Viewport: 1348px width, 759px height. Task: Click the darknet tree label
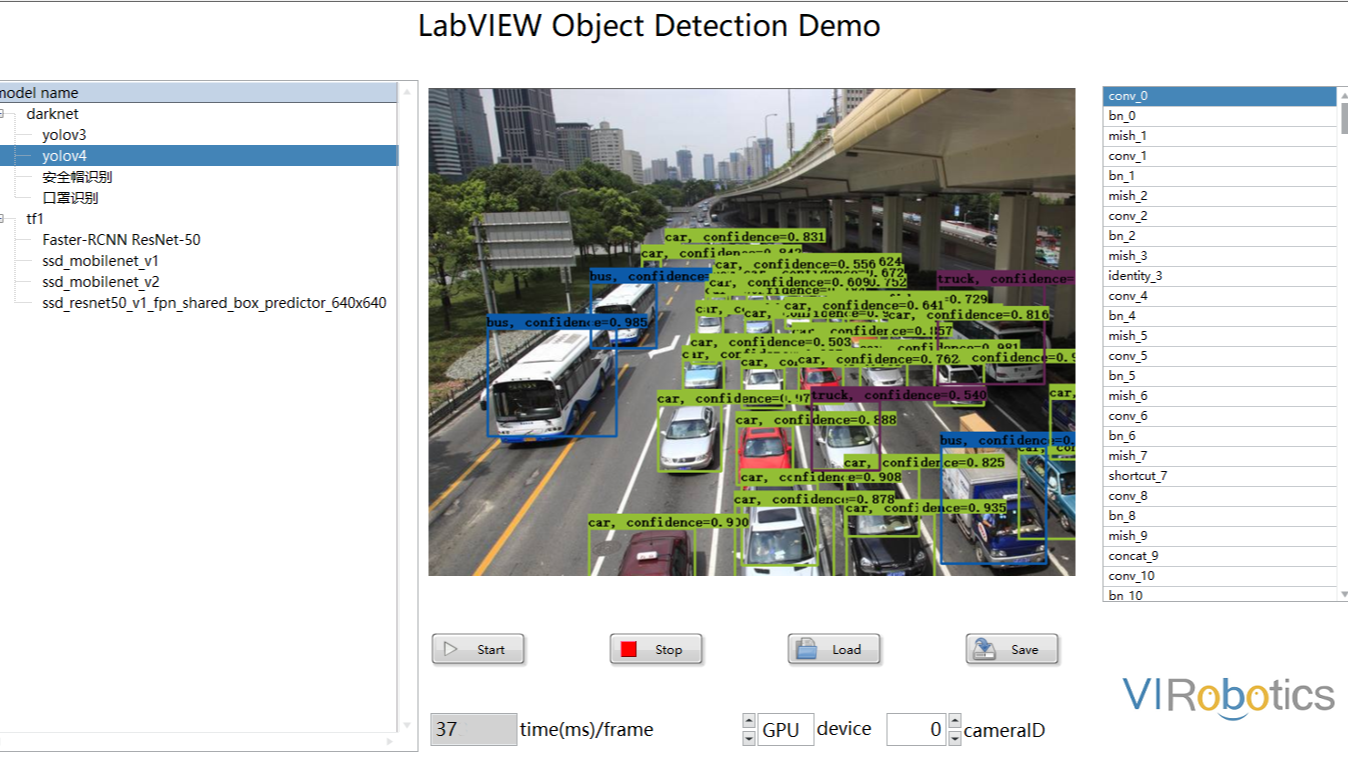[53, 113]
